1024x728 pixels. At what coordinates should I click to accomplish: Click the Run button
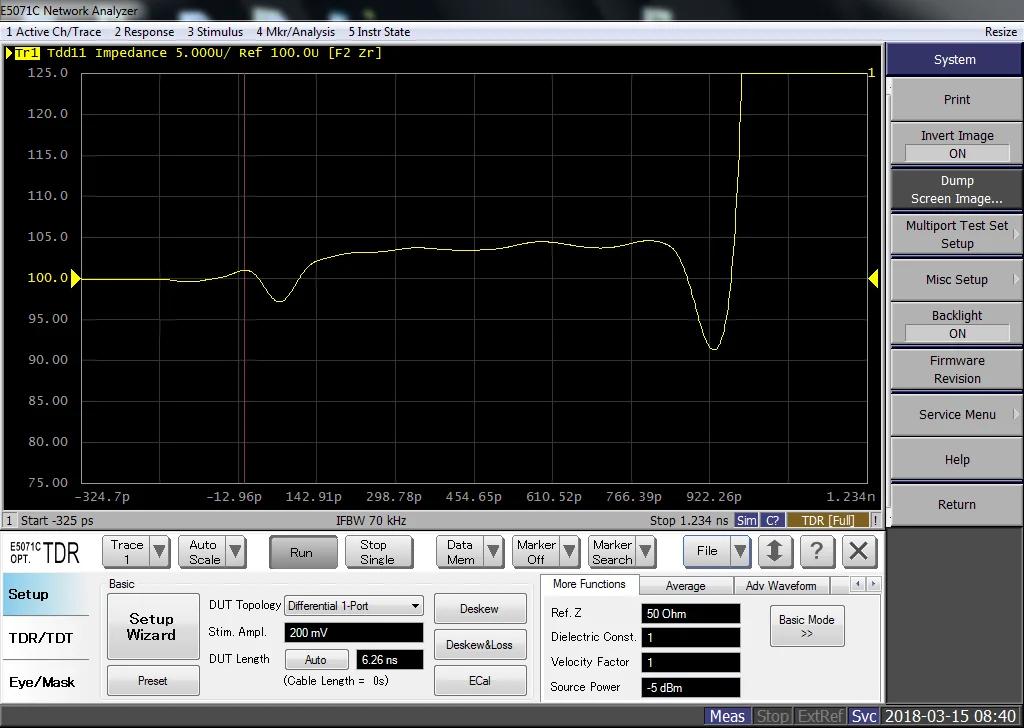click(302, 552)
